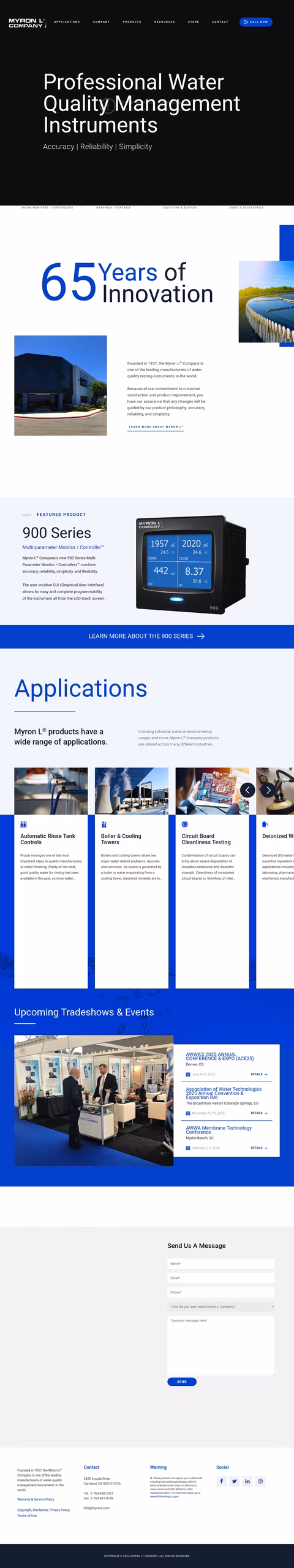This screenshot has height=1568, width=294.
Task: Open the footer Privacy Policy link
Action: (x=60, y=1510)
